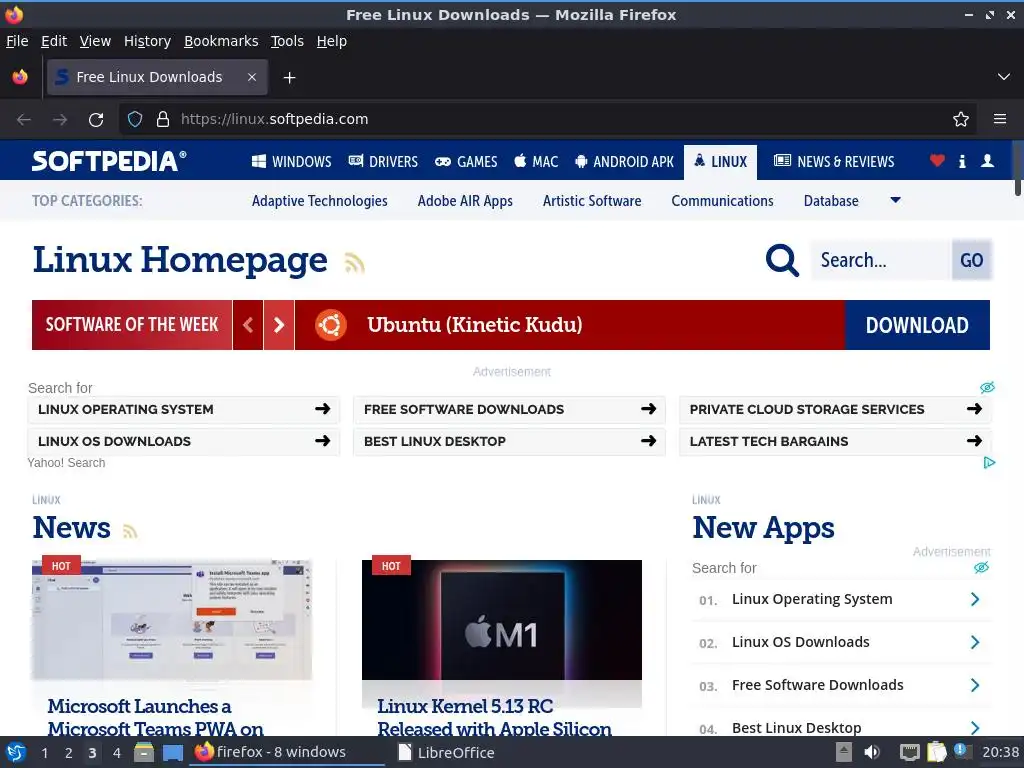Click the GO search button
1024x768 pixels.
click(972, 260)
